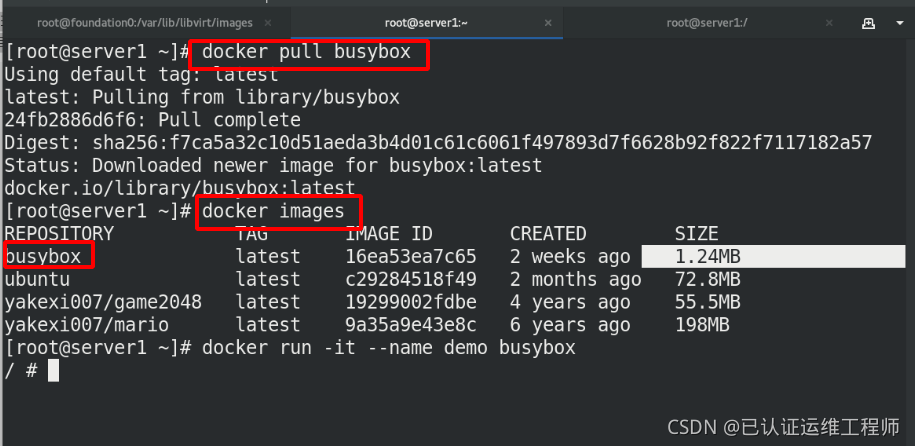915x446 pixels.
Task: Click '6 years ago' created value
Action: [570, 325]
